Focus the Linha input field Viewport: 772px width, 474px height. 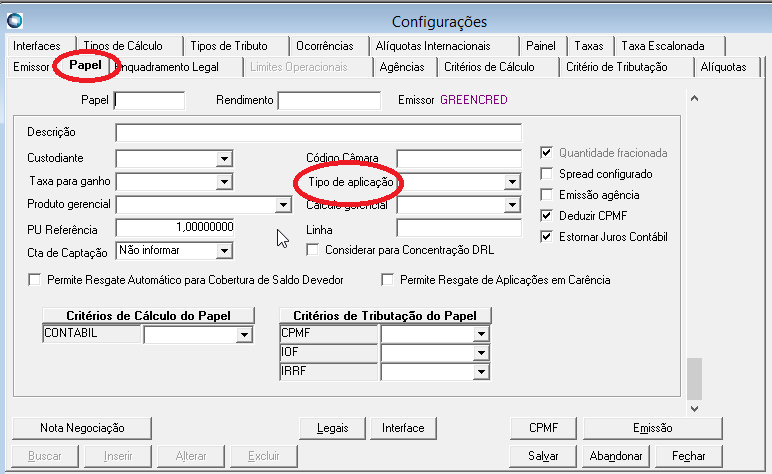[x=459, y=228]
